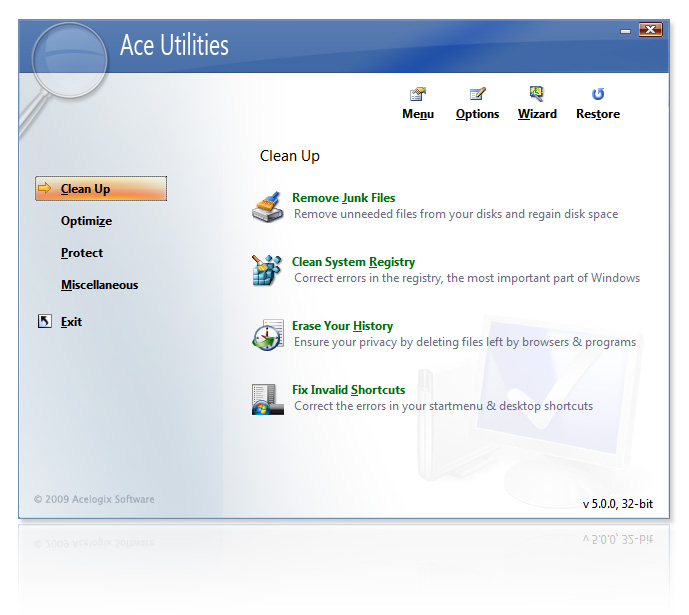Close the Ace Utilities window
This screenshot has height=615, width=689.
[651, 30]
